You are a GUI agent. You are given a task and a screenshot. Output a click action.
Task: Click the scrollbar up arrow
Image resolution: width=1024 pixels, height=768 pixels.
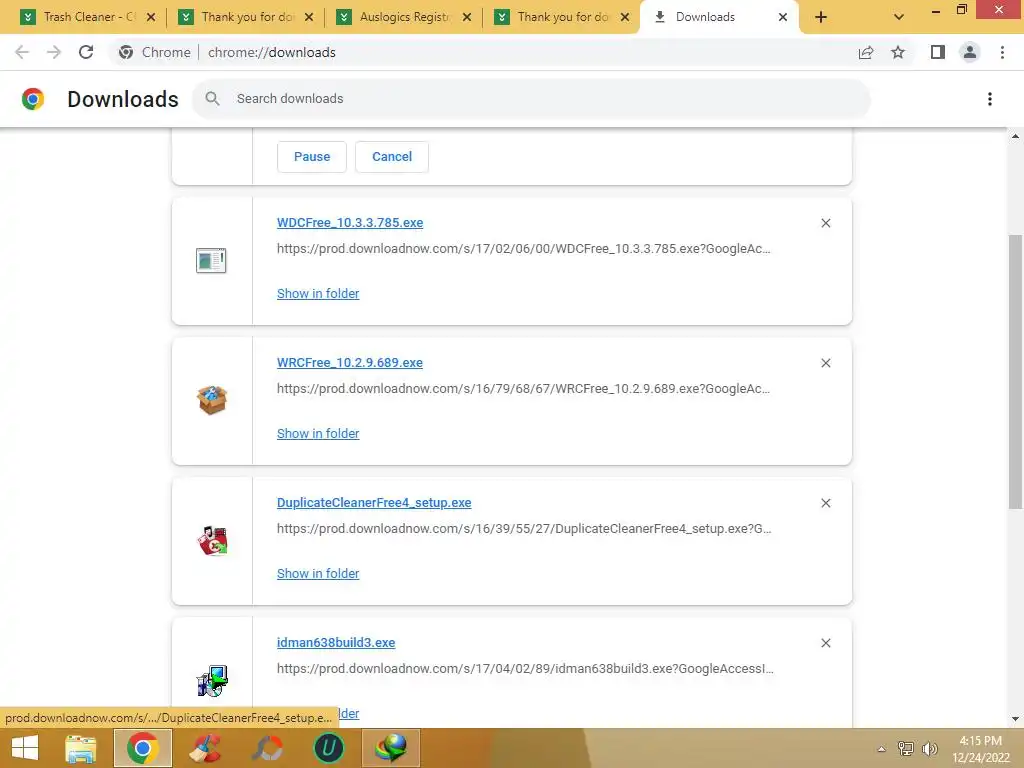(x=1015, y=136)
